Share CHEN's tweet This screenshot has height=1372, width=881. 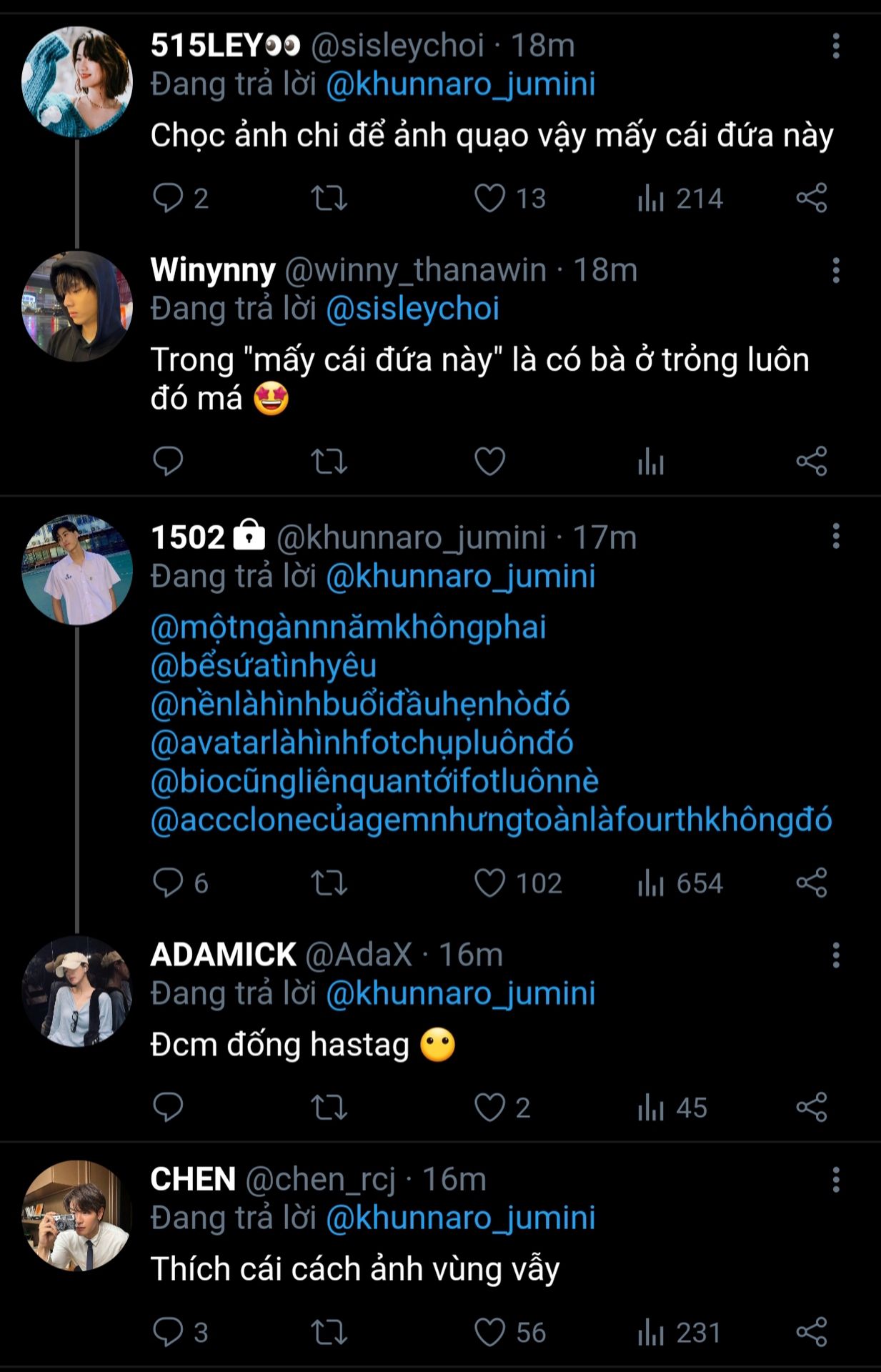(812, 1332)
